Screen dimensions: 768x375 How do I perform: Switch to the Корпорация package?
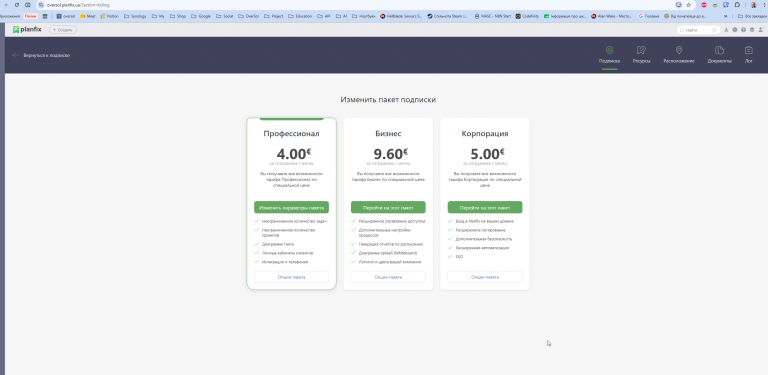[485, 208]
